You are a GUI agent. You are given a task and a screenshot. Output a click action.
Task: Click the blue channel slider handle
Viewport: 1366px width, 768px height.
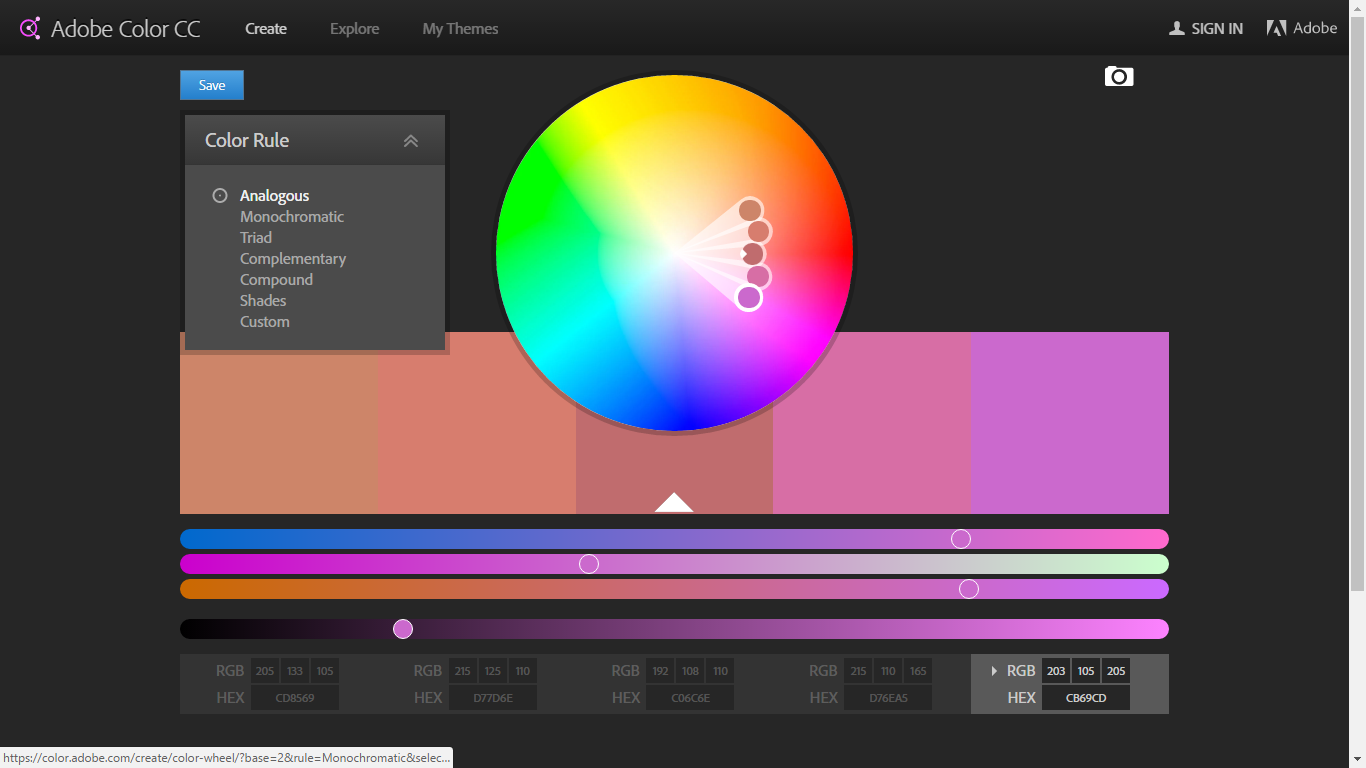[969, 589]
